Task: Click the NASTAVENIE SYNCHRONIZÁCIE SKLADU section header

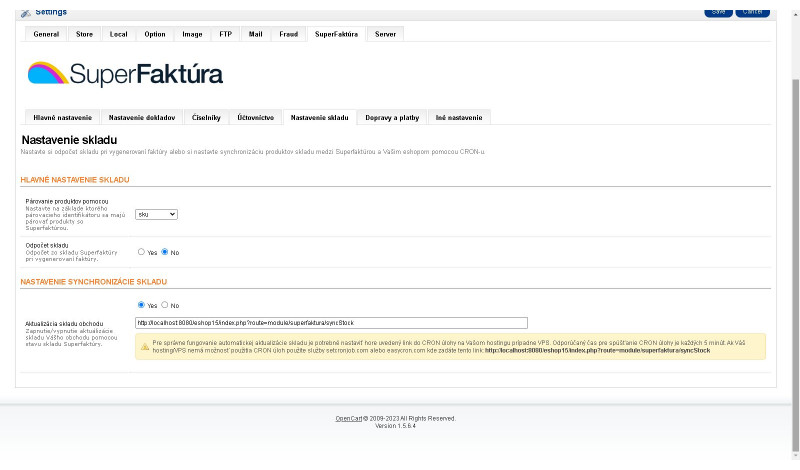Action: coord(94,282)
